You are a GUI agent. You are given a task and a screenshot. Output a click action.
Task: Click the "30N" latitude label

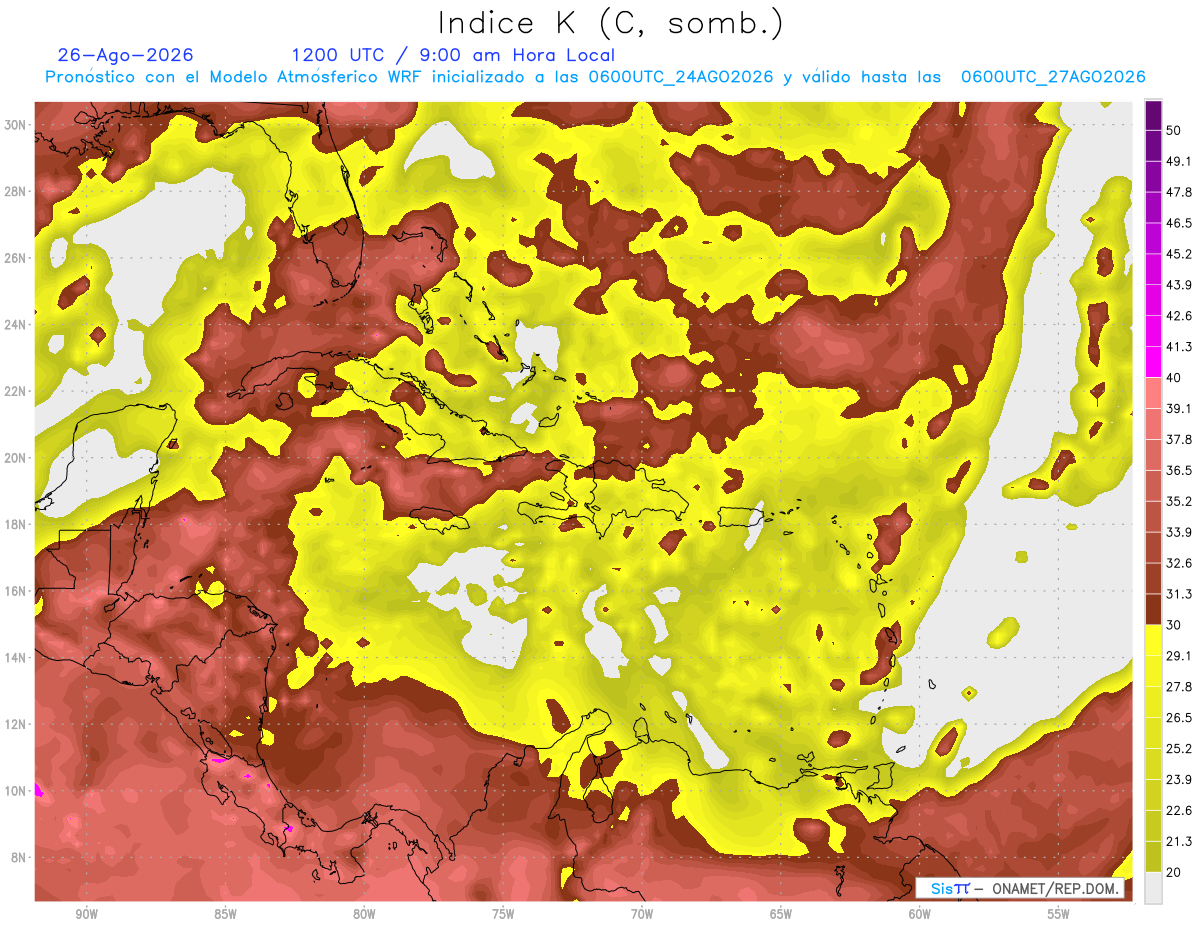click(x=15, y=125)
